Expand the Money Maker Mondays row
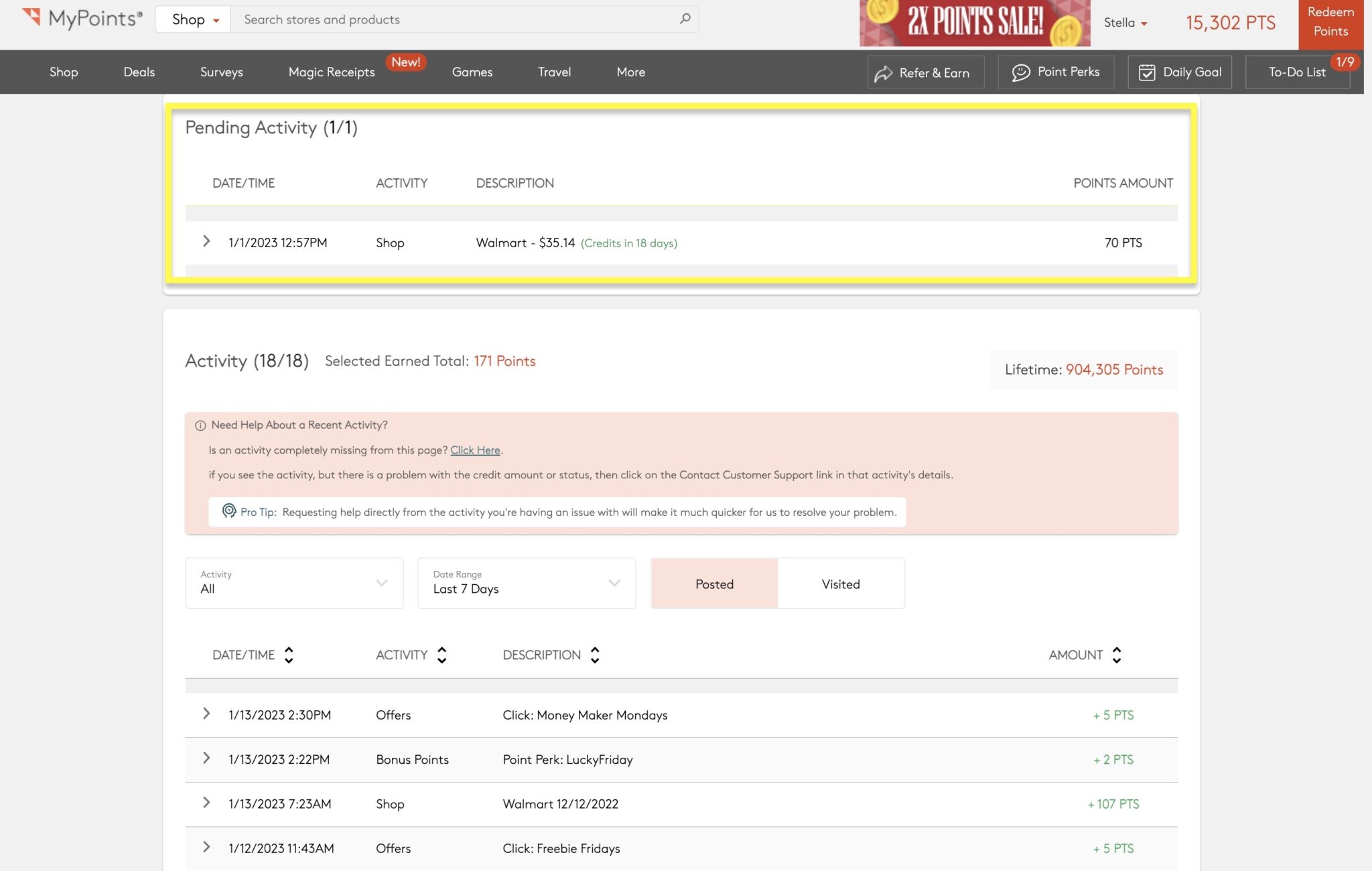The width and height of the screenshot is (1372, 871). coord(206,714)
